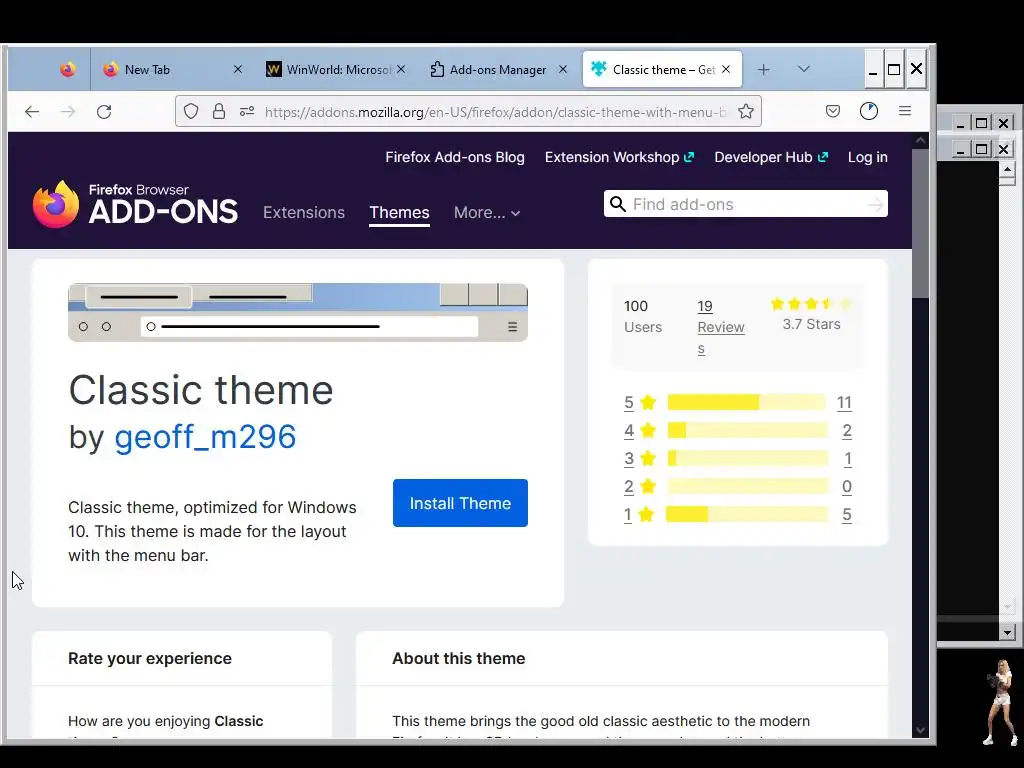Screen dimensions: 1024x768
Task: Click the page scrollbar down arrow
Action: (x=920, y=730)
